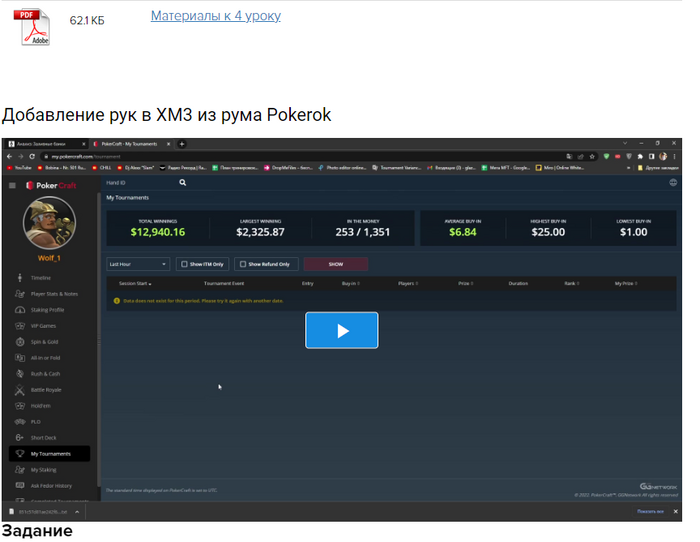Open Staking Profile in sidebar
The width and height of the screenshot is (700, 542).
coord(49,310)
